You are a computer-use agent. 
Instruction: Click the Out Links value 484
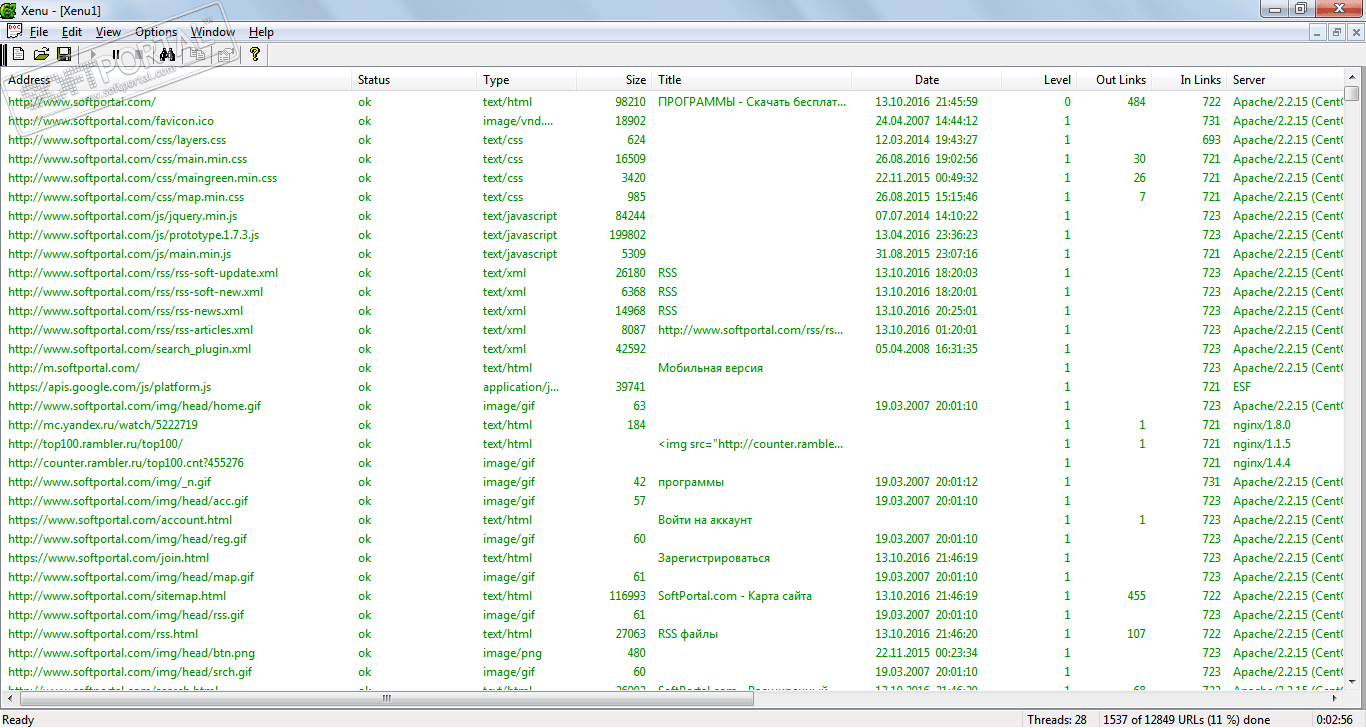click(1136, 102)
